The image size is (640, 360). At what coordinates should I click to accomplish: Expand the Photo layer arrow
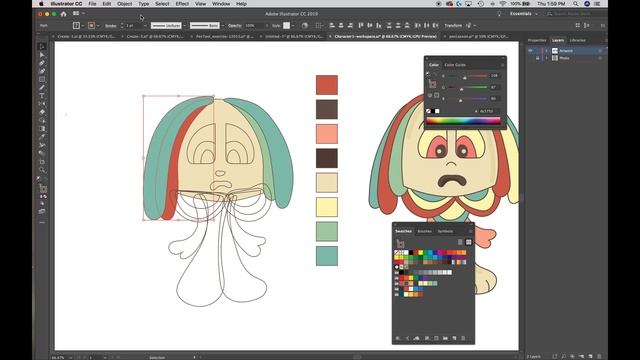547,58
